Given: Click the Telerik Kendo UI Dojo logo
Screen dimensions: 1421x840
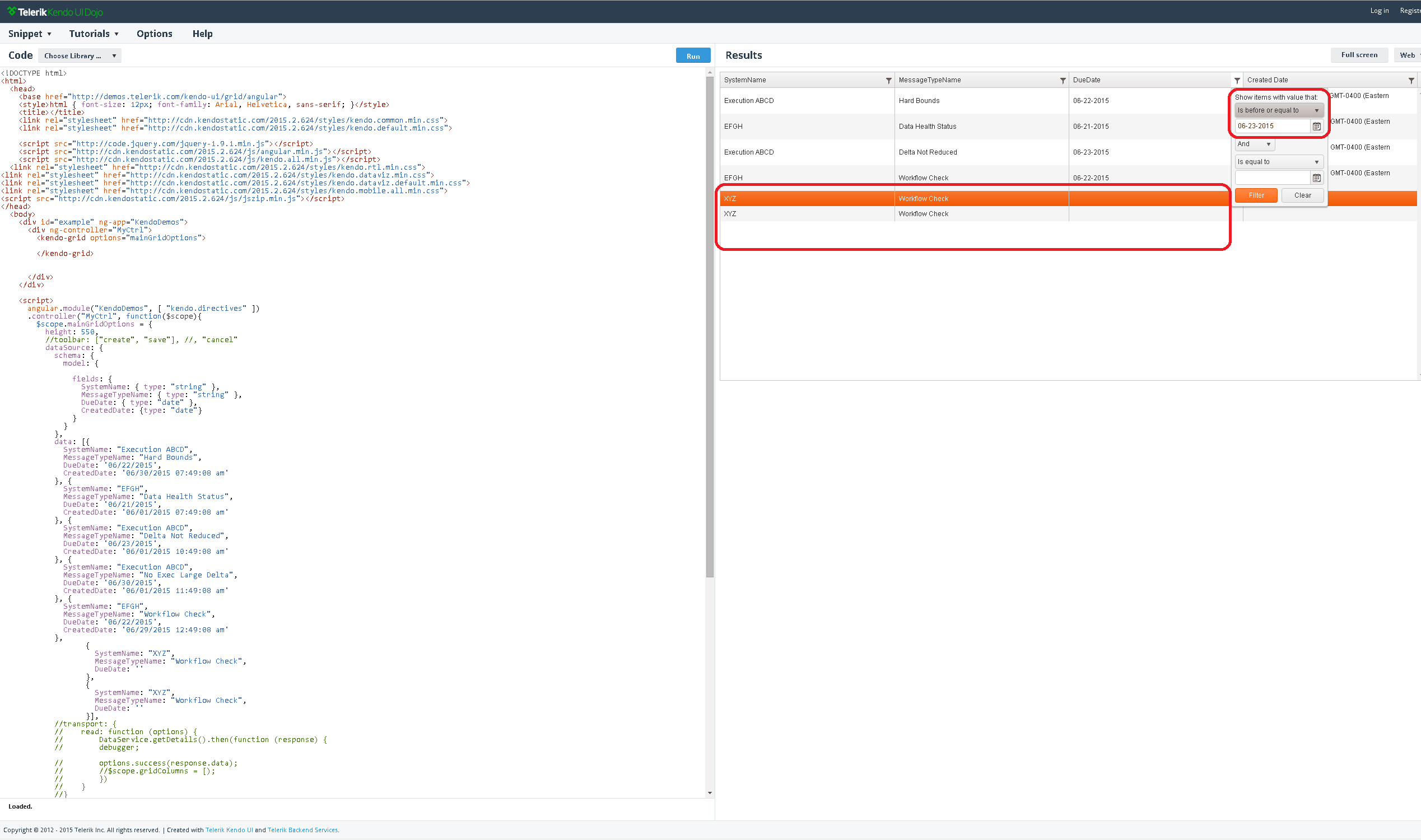Looking at the screenshot, I should coord(55,11).
